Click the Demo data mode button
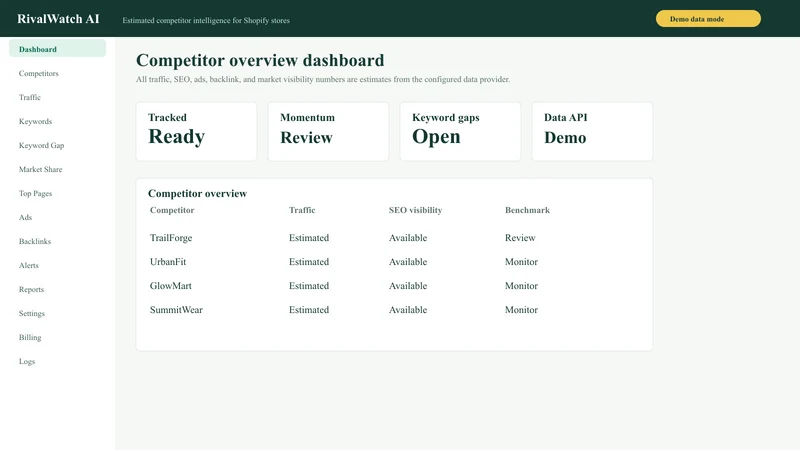The image size is (800, 450). (708, 19)
